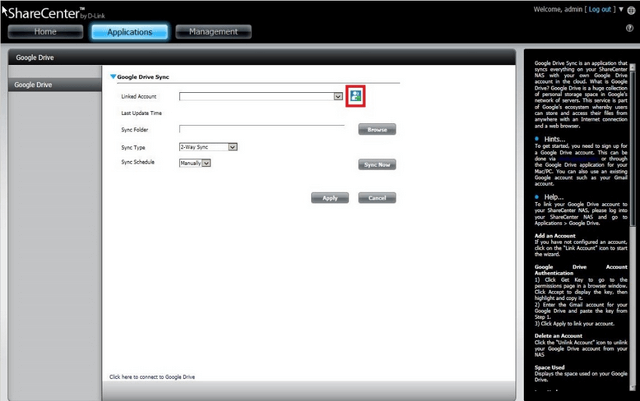The height and width of the screenshot is (401, 640).
Task: Click the Sync Schedule label
Action: pyautogui.click(x=138, y=162)
